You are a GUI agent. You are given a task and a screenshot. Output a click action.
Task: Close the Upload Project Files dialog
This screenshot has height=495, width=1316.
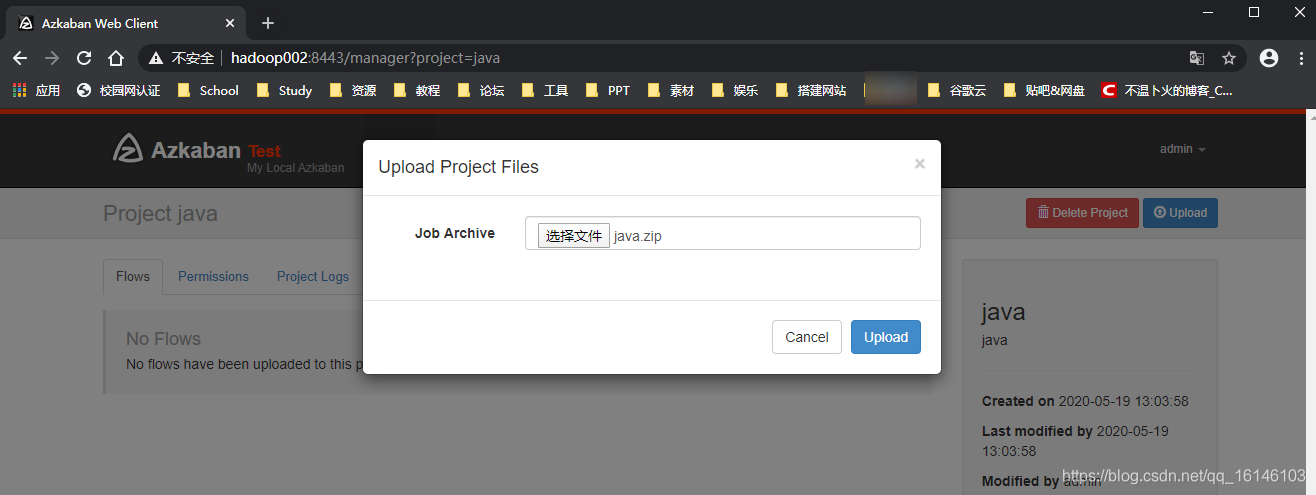tap(920, 163)
